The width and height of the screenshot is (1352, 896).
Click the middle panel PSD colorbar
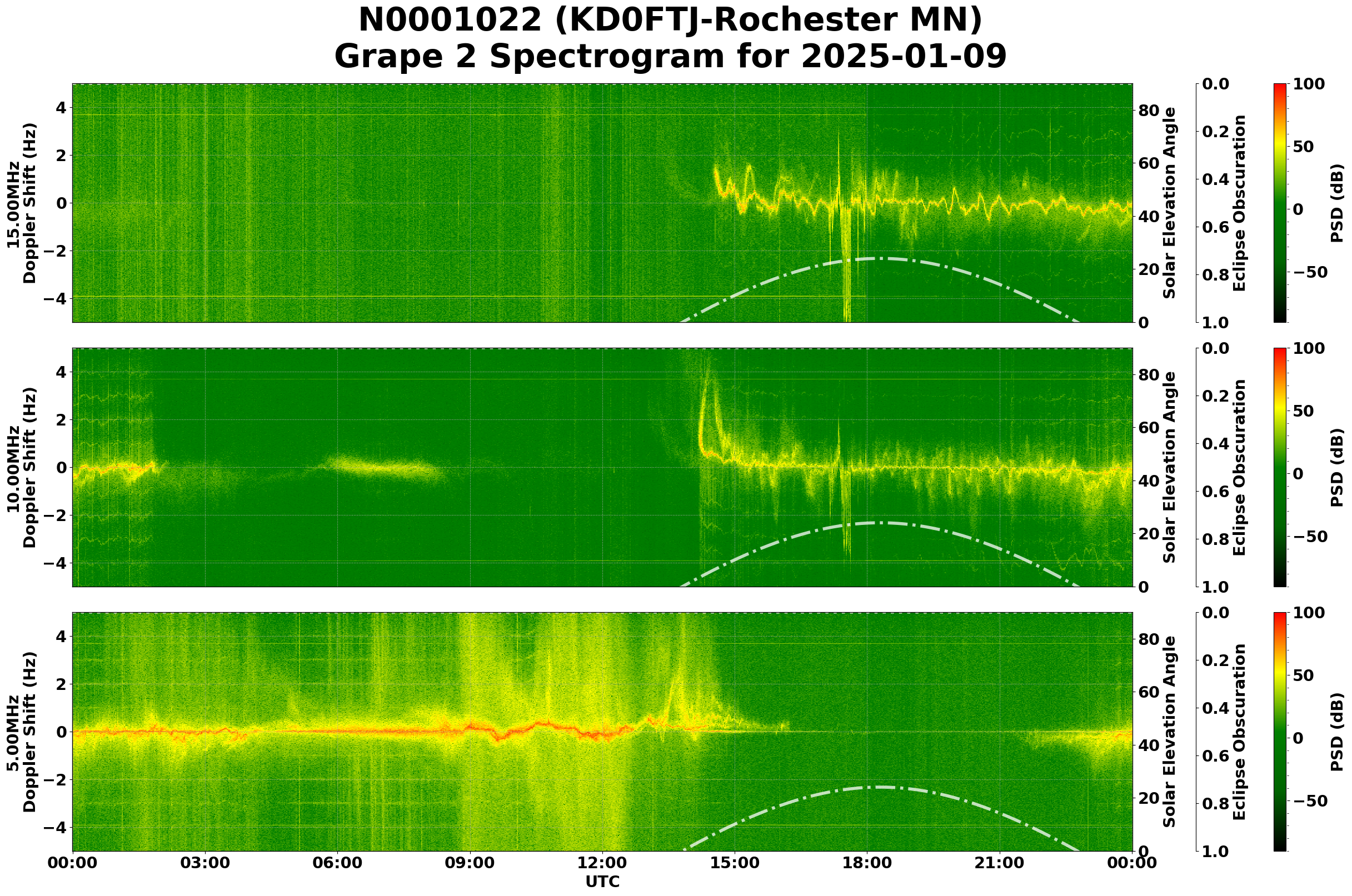pyautogui.click(x=1280, y=467)
